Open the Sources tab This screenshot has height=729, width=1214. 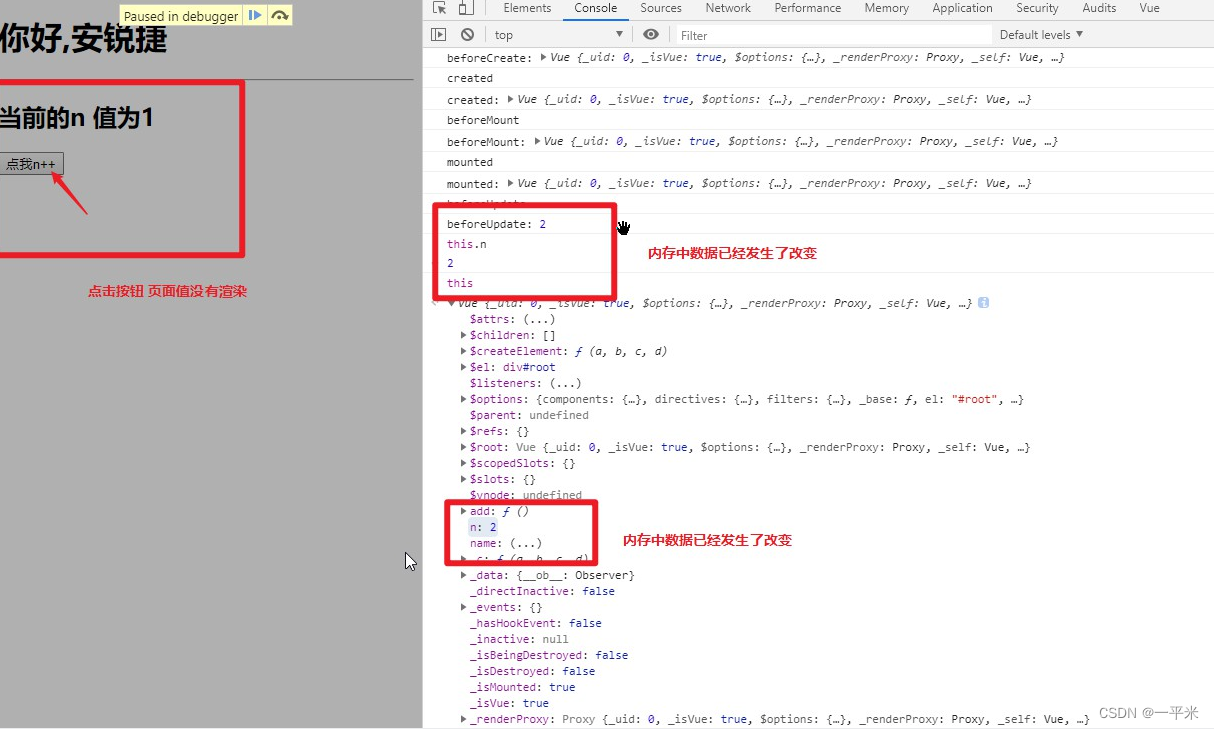[661, 8]
